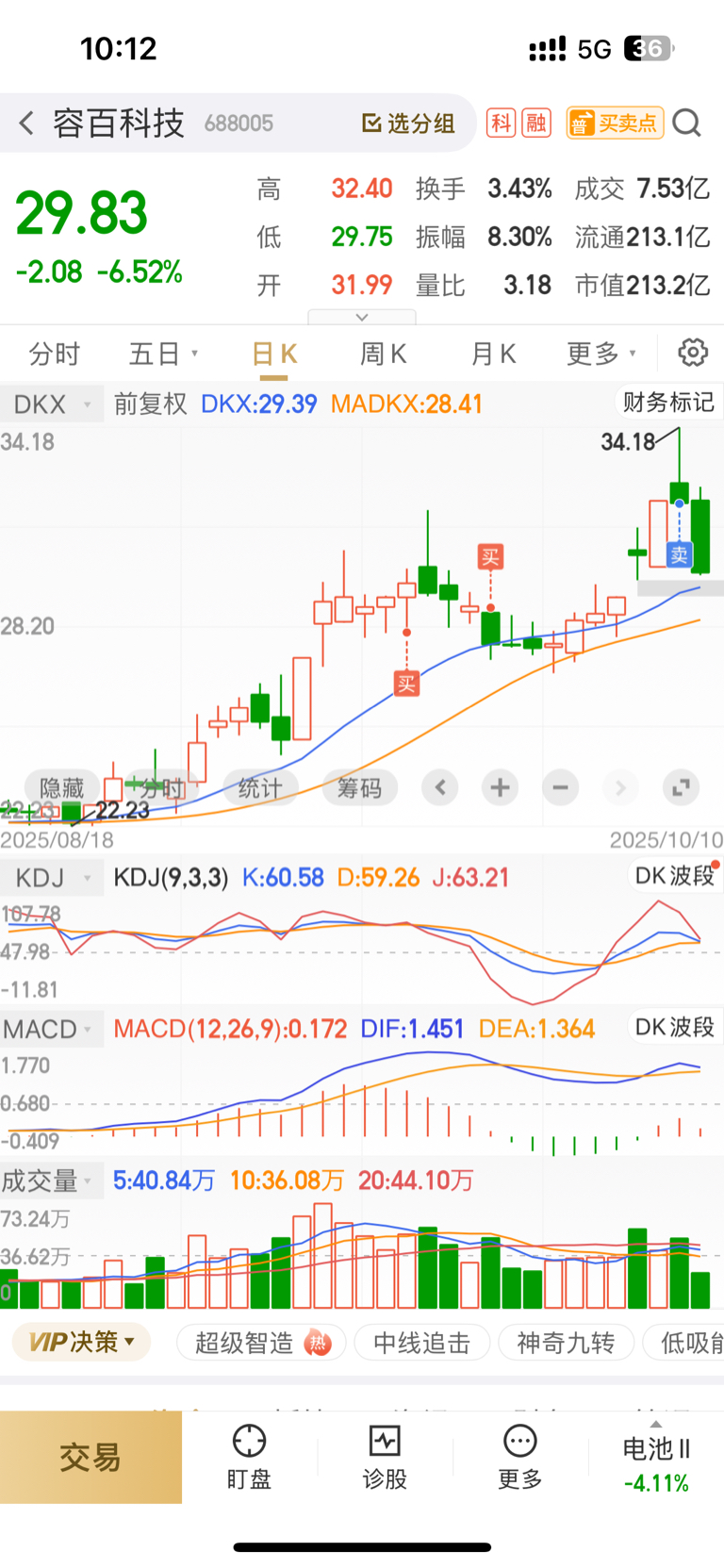724x1568 pixels.
Task: Tap the 科 badge icon
Action: [x=501, y=123]
